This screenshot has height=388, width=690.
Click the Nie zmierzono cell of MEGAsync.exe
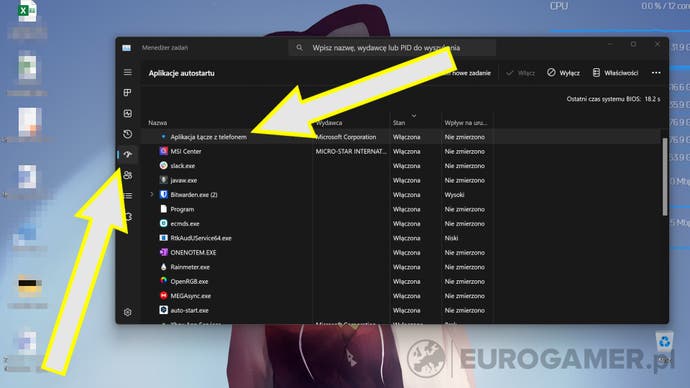pos(465,296)
